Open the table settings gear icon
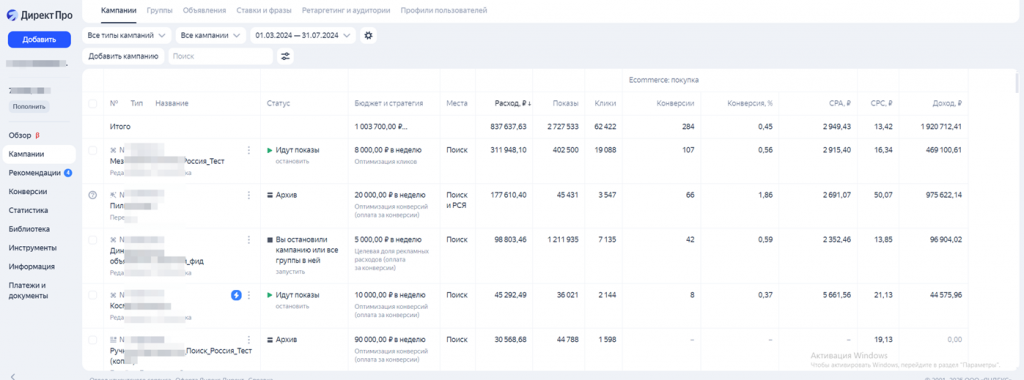The image size is (1024, 380). click(368, 35)
